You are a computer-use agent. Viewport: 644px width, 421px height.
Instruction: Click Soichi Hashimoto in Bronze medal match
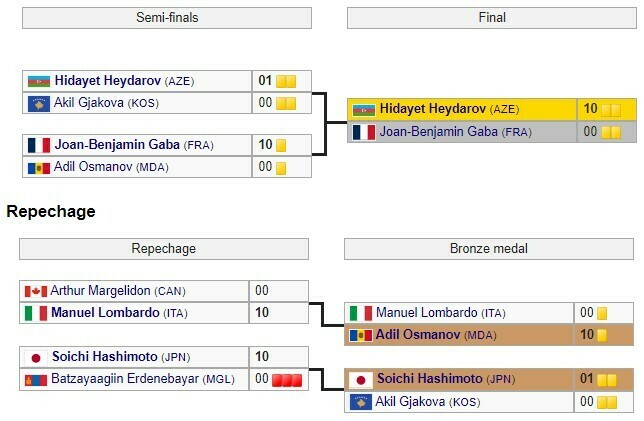coord(431,379)
